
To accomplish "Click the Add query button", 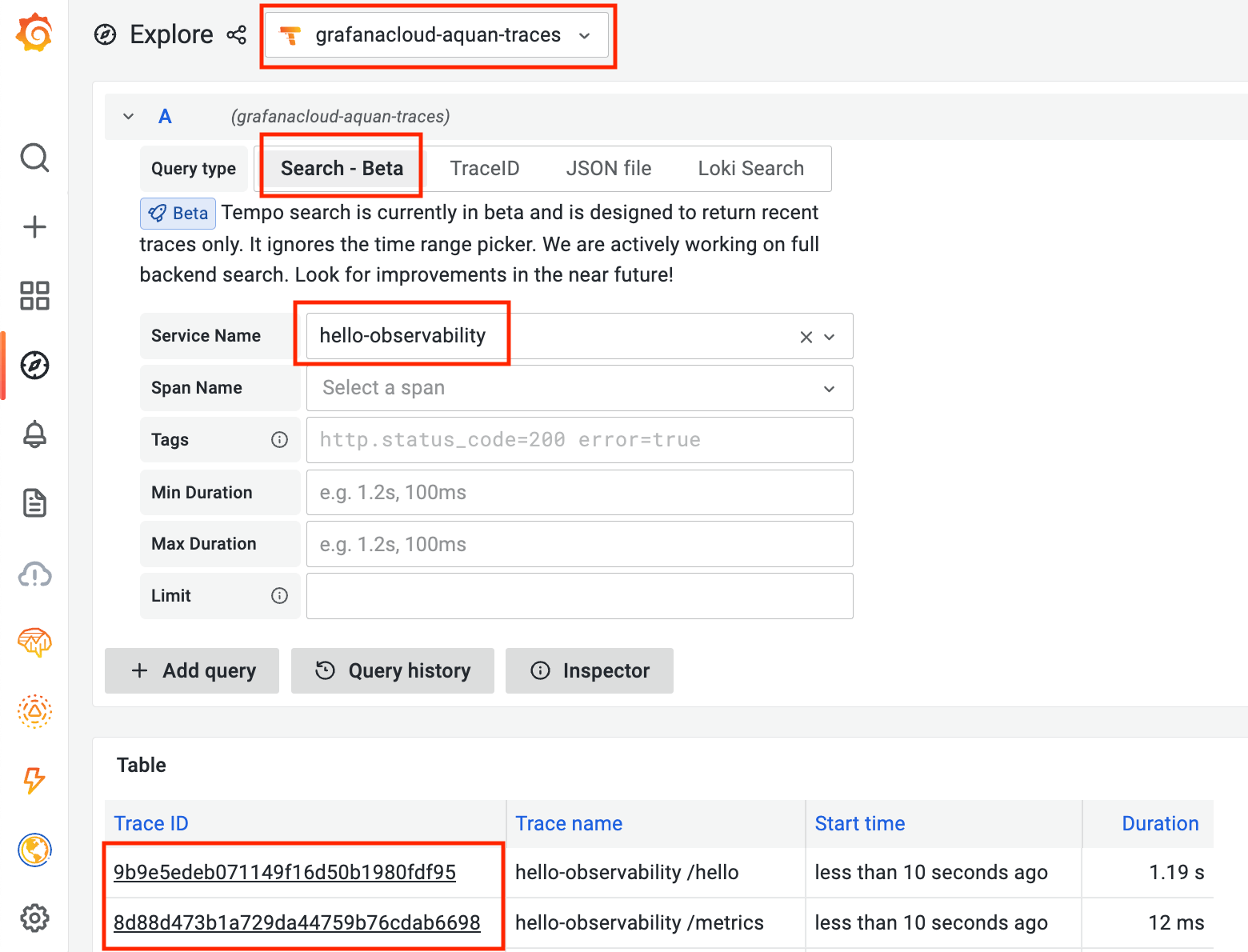I will coord(191,670).
